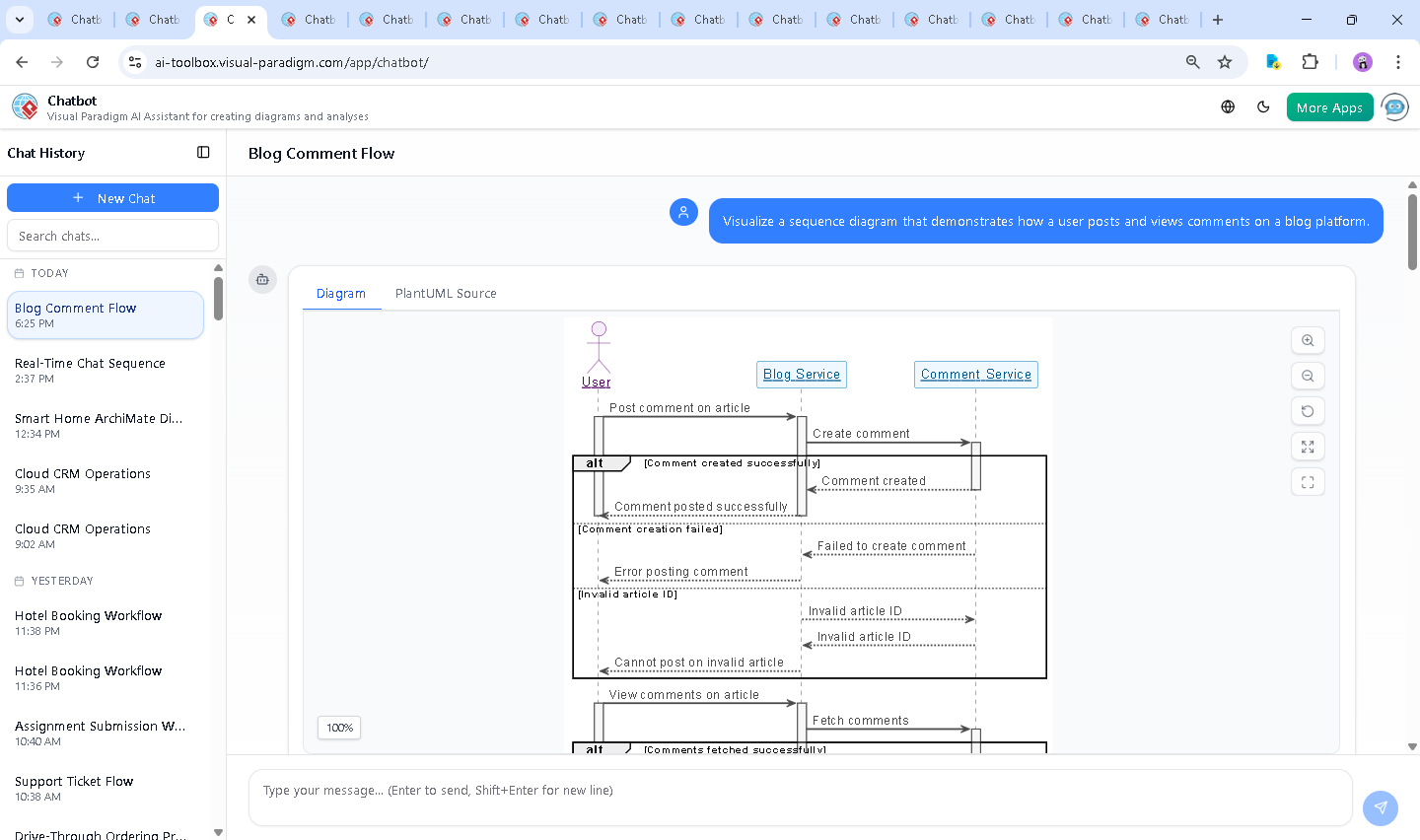Toggle dark mode with the moon icon

(x=1263, y=107)
